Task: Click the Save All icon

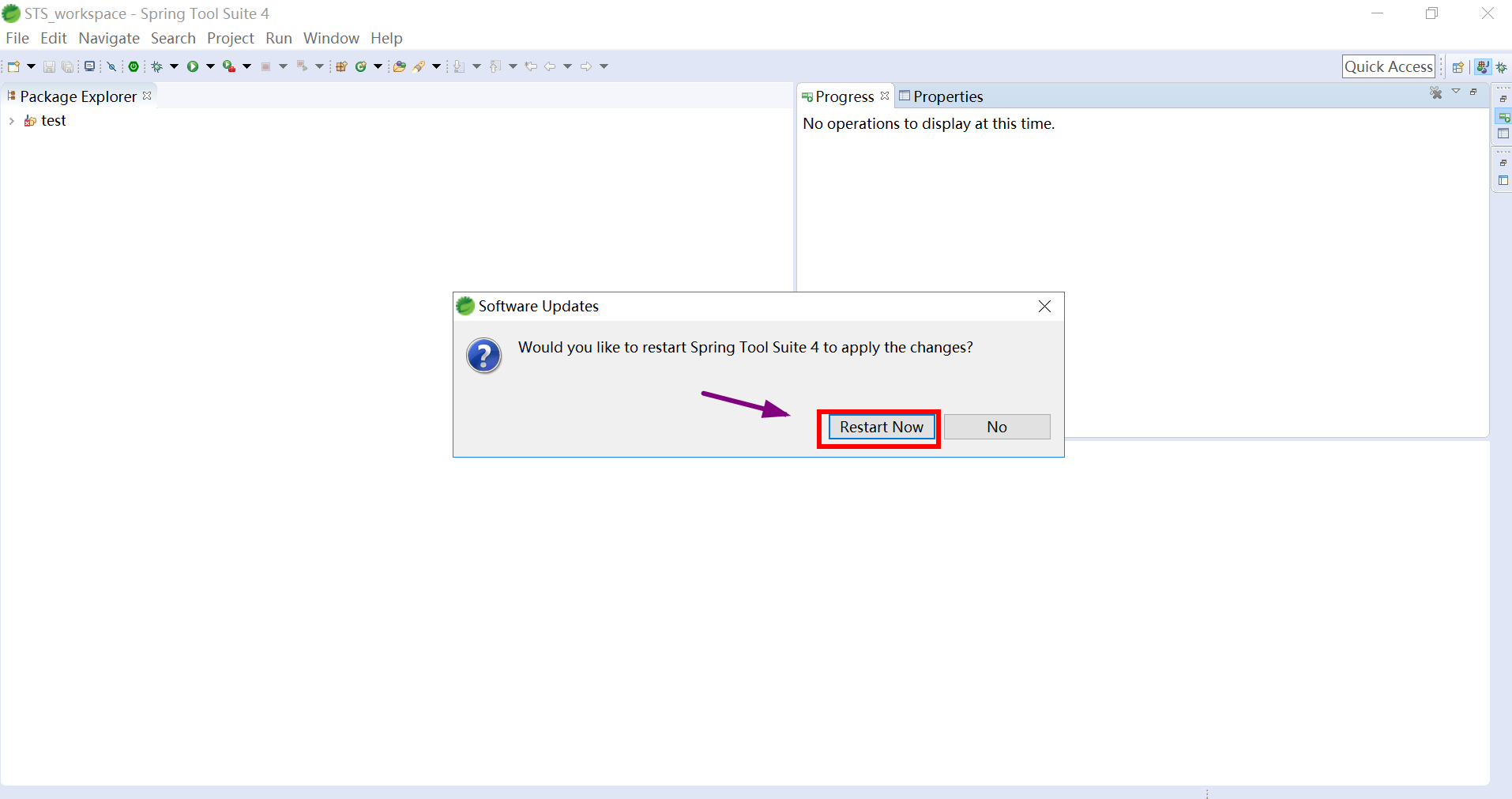Action: coord(68,66)
